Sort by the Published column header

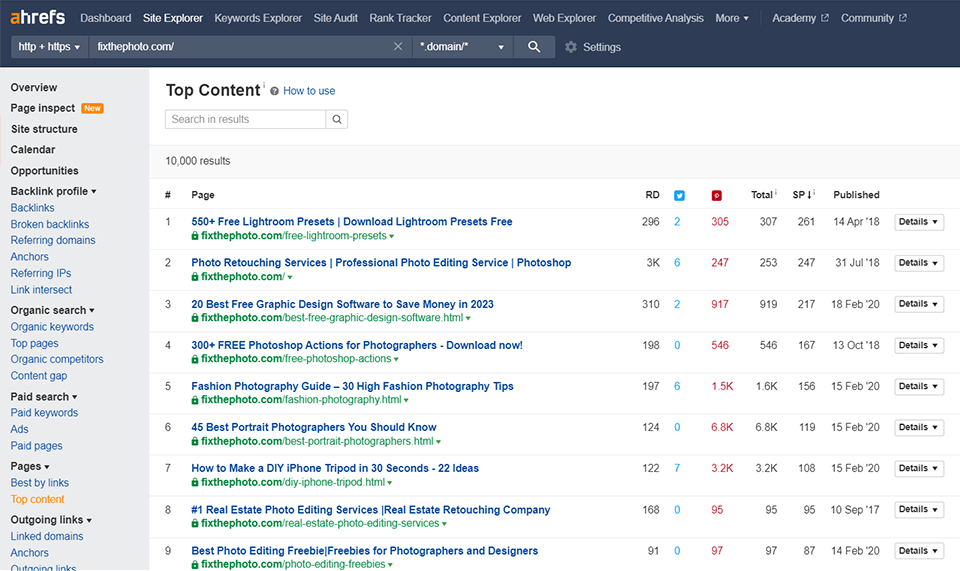[x=856, y=195]
